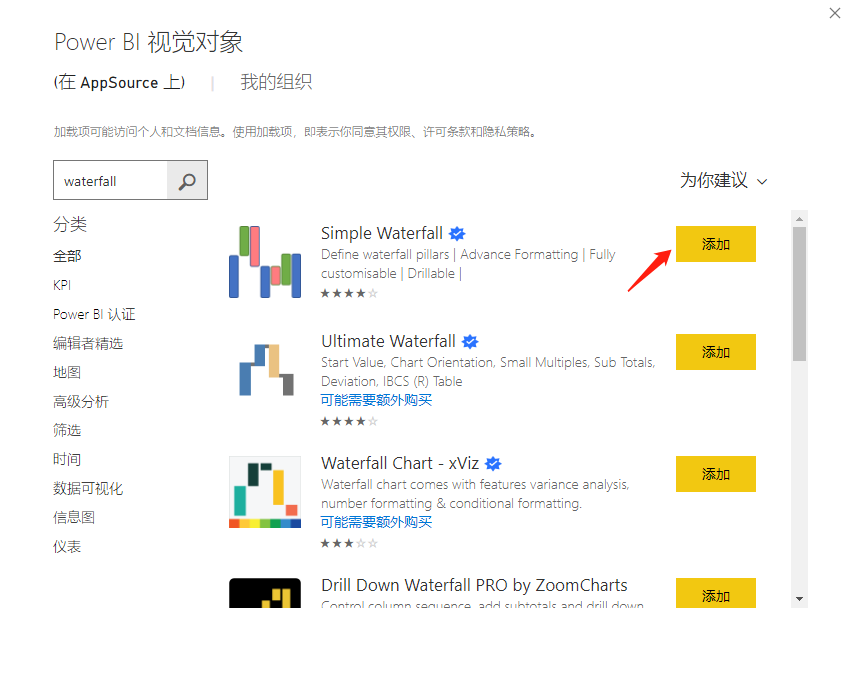
Task: Click the scrollbar down arrow
Action: coord(799,598)
